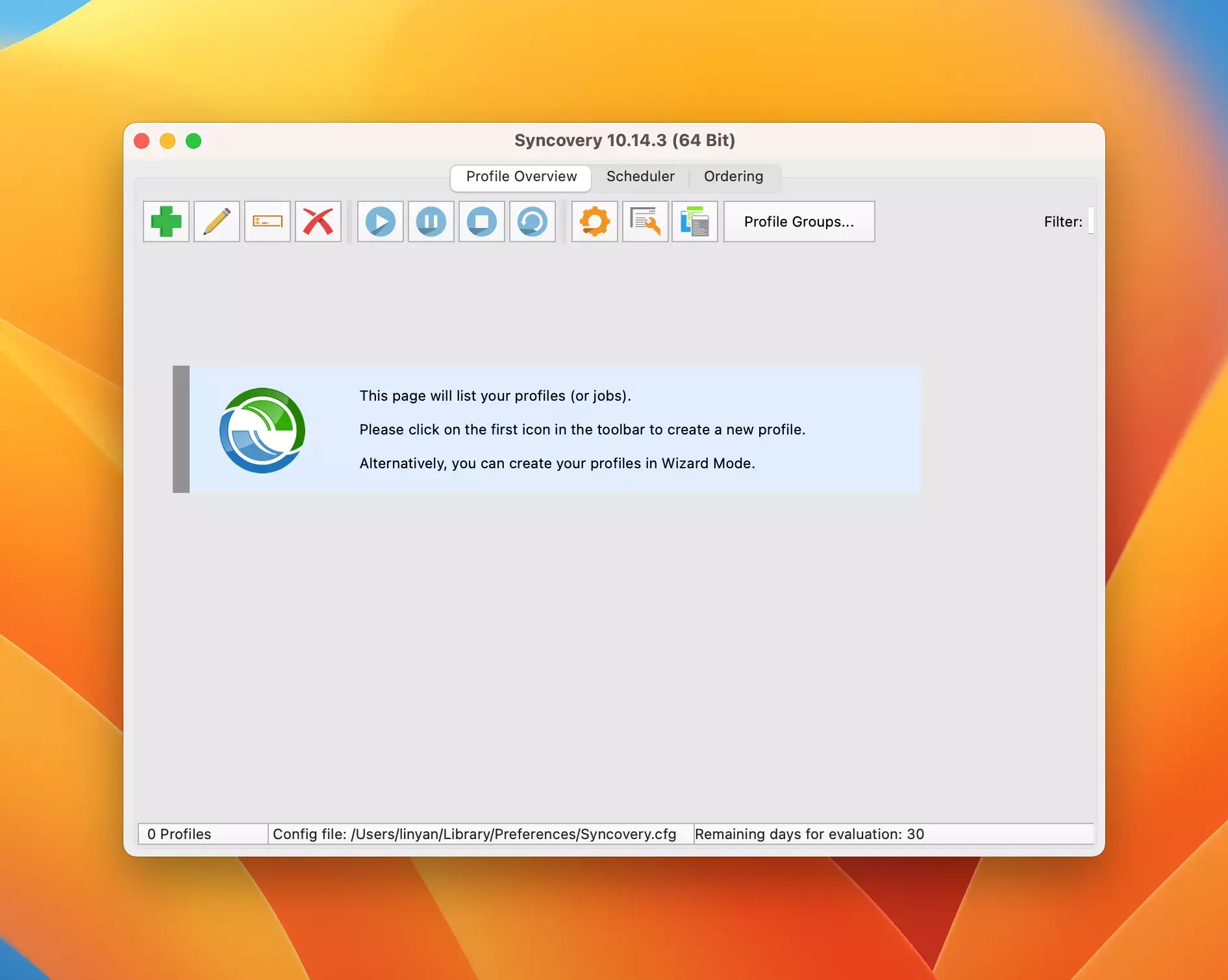Screen dimensions: 1228x980
Task: Click the Syncovery logo in the info panel
Action: tap(262, 430)
